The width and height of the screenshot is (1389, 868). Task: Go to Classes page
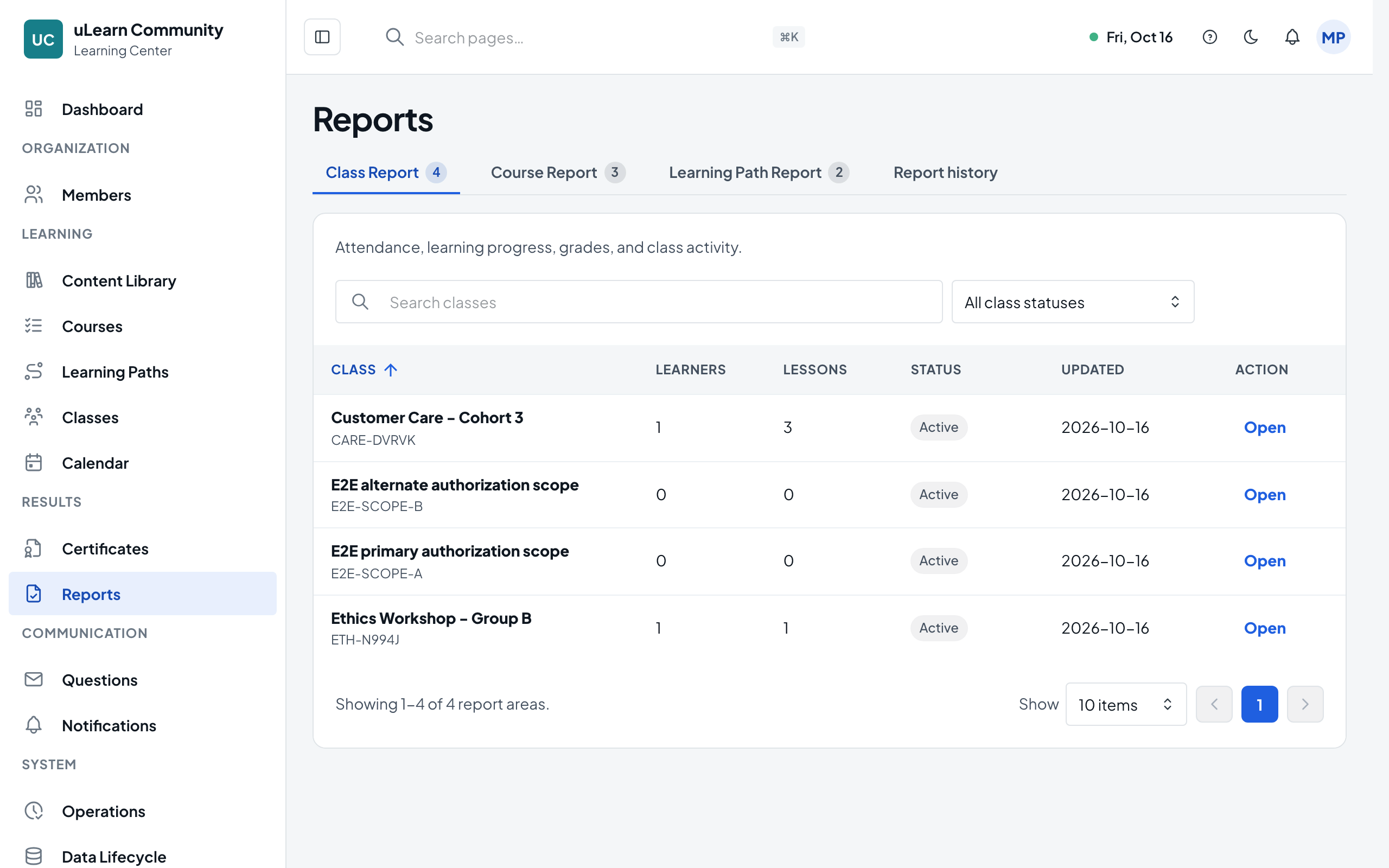pos(142,417)
